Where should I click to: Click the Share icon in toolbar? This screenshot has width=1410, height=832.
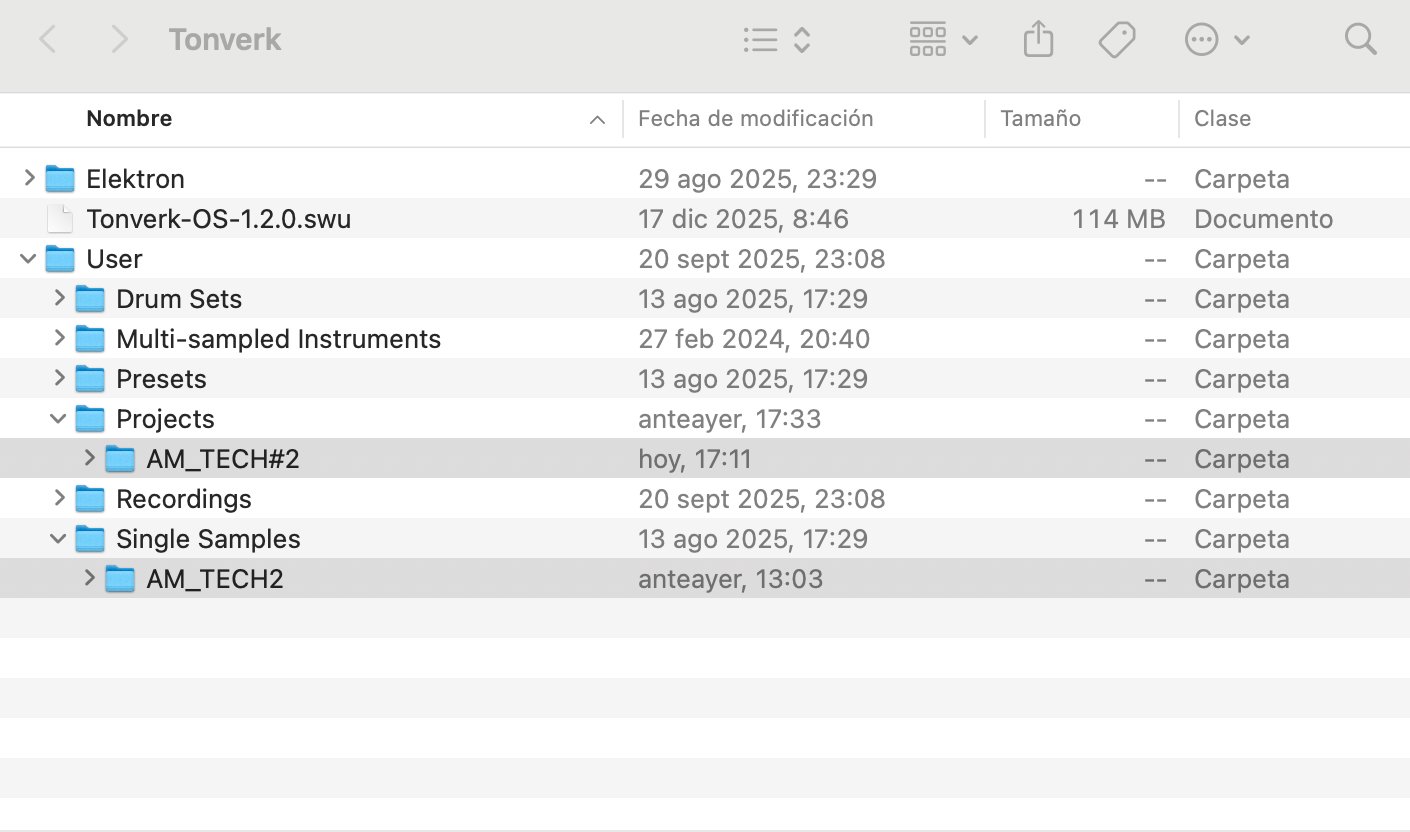point(1038,40)
